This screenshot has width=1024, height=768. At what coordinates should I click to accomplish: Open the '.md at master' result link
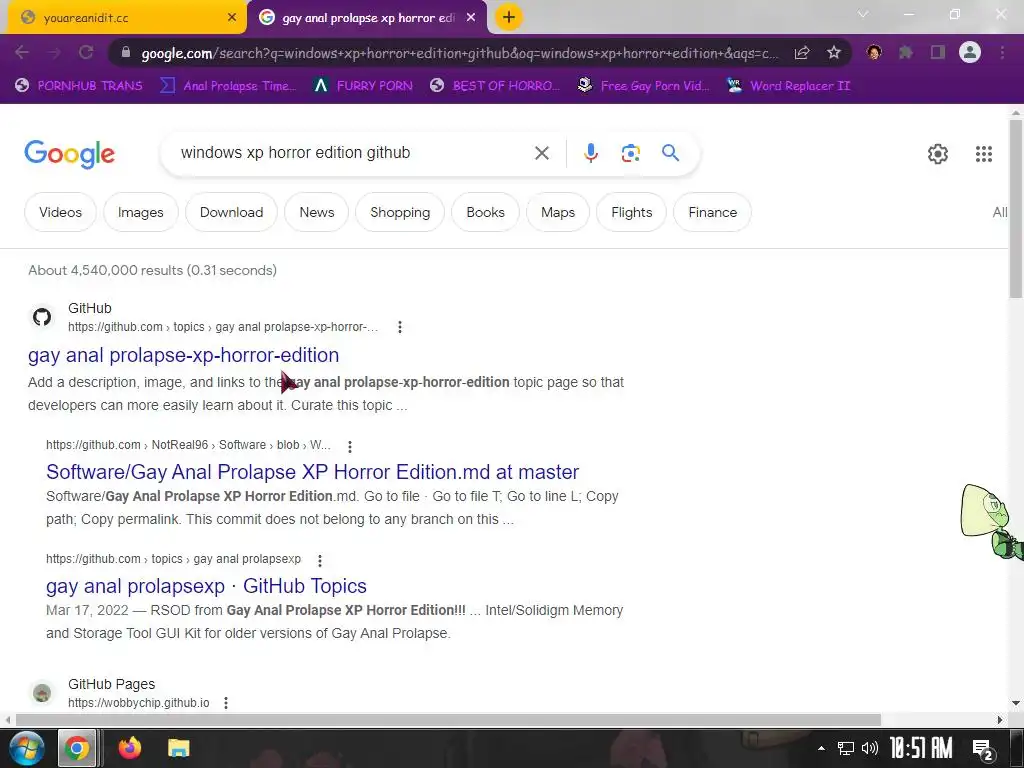coord(312,472)
